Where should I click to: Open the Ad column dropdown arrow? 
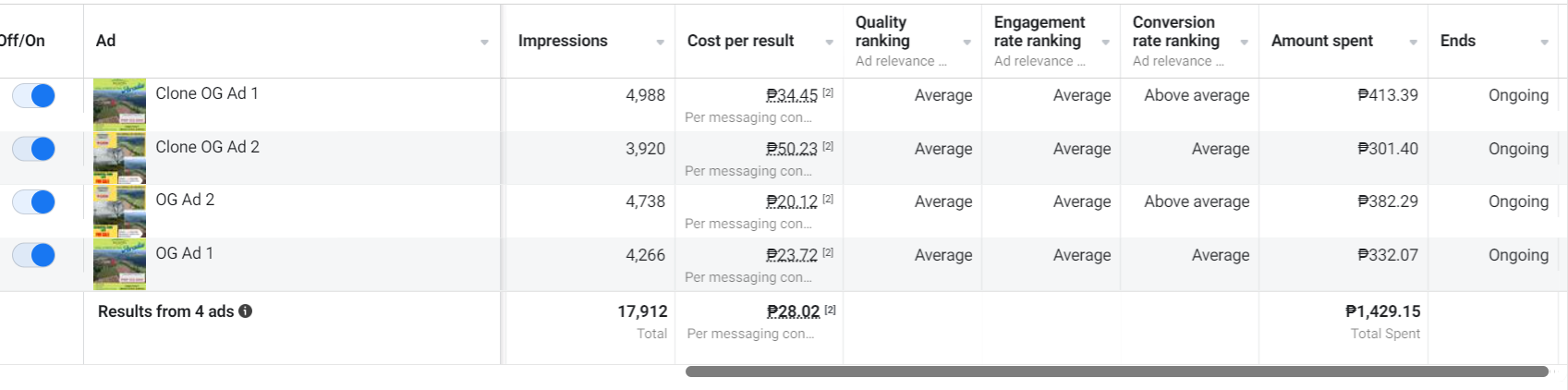coord(484,43)
